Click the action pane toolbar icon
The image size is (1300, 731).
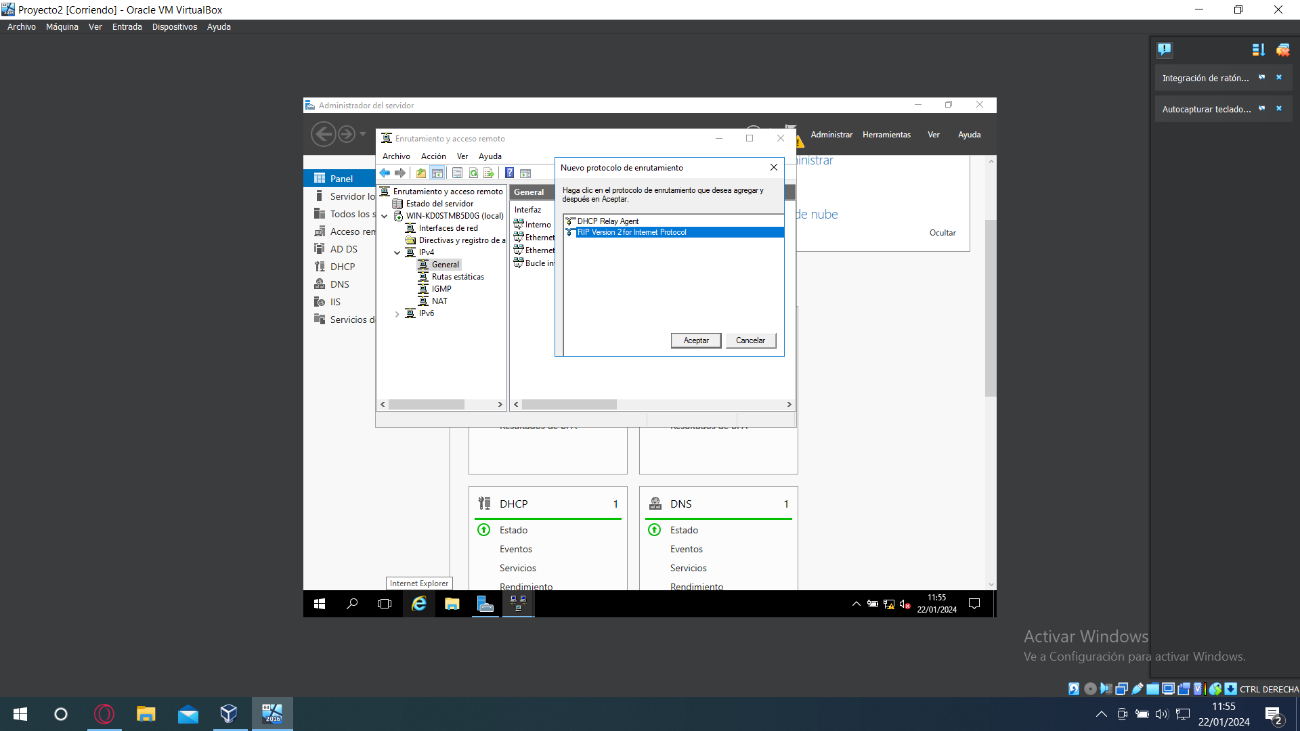pyautogui.click(x=525, y=173)
